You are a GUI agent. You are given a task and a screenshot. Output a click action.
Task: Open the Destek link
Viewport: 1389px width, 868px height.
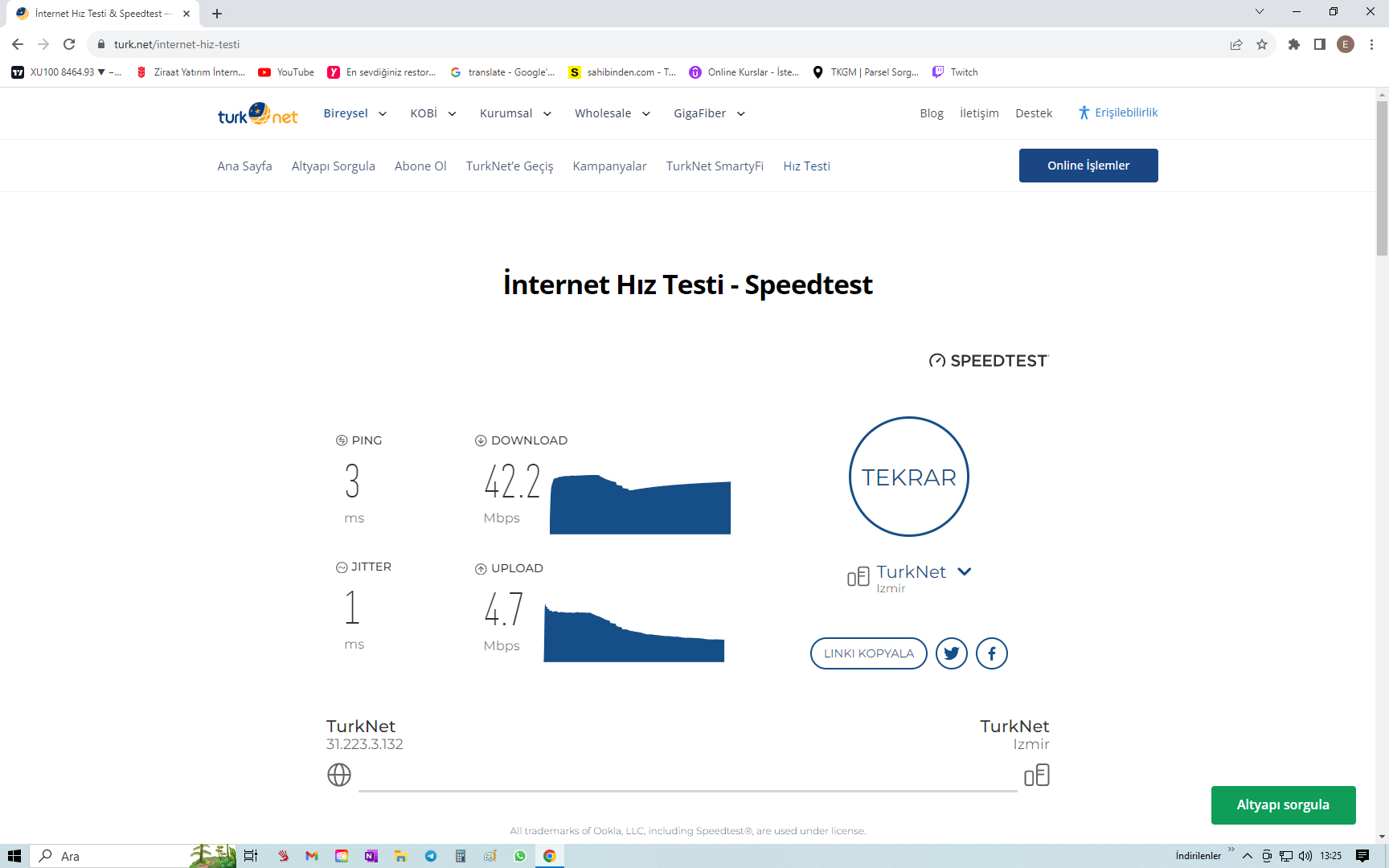click(1034, 113)
